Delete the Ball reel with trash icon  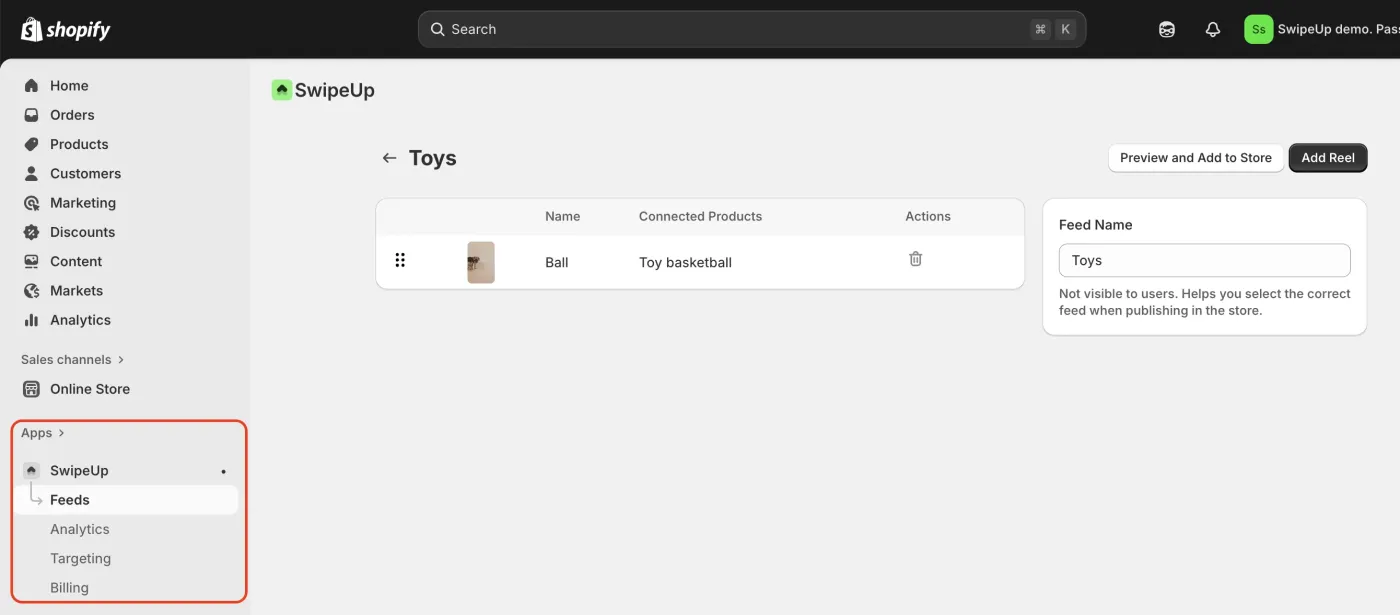(x=915, y=259)
